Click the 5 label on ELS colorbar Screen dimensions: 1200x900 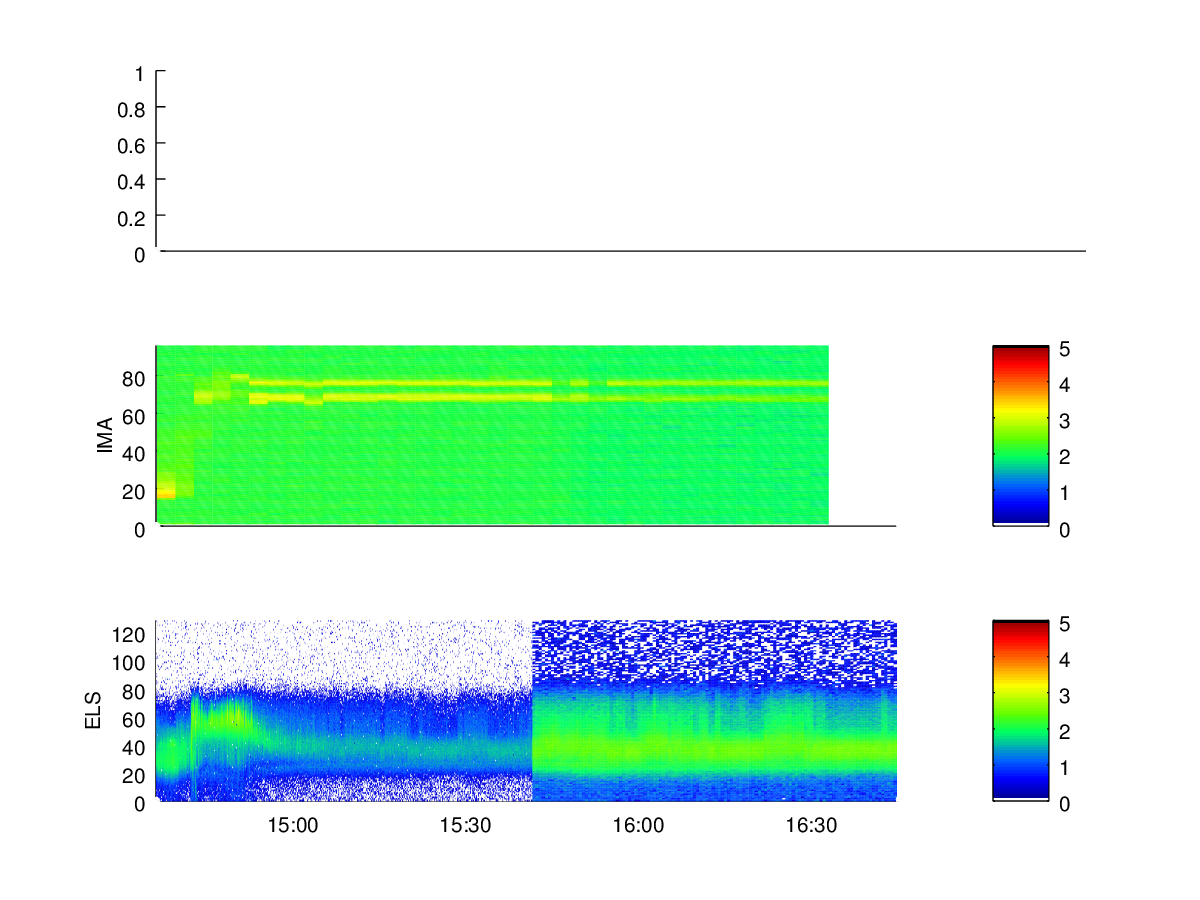[1065, 624]
